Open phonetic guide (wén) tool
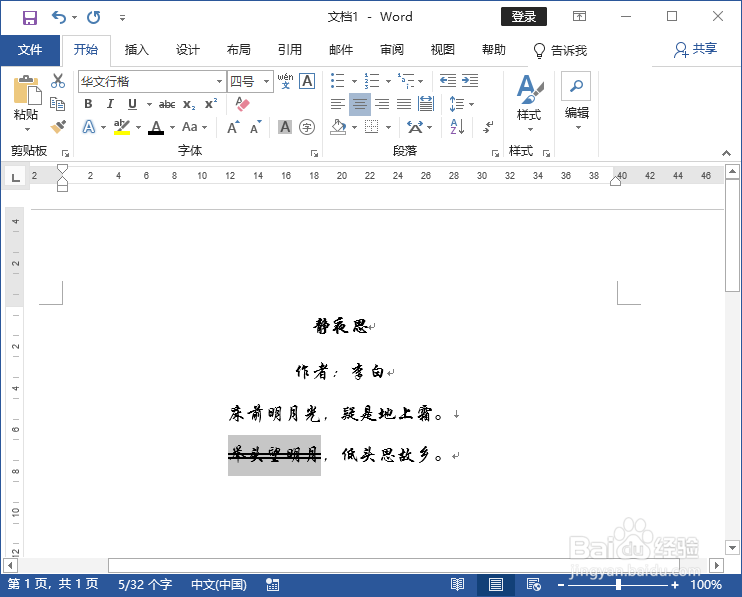 click(x=285, y=81)
